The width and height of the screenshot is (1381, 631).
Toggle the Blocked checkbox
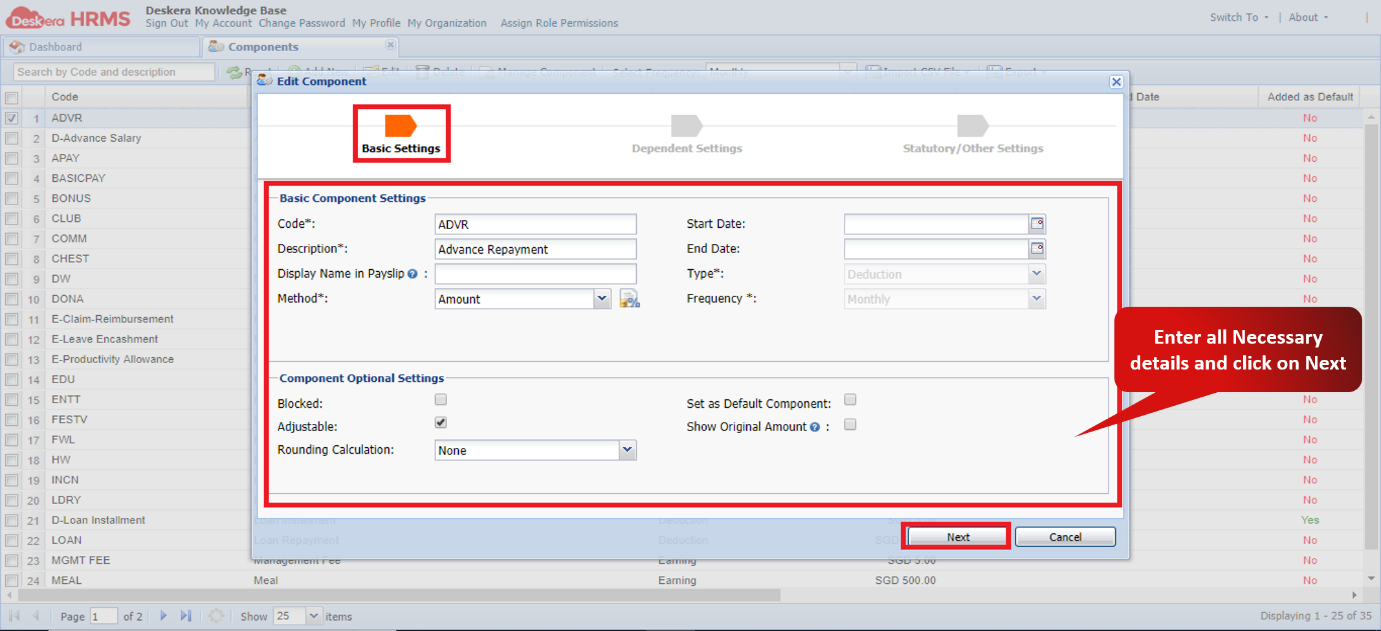[440, 400]
